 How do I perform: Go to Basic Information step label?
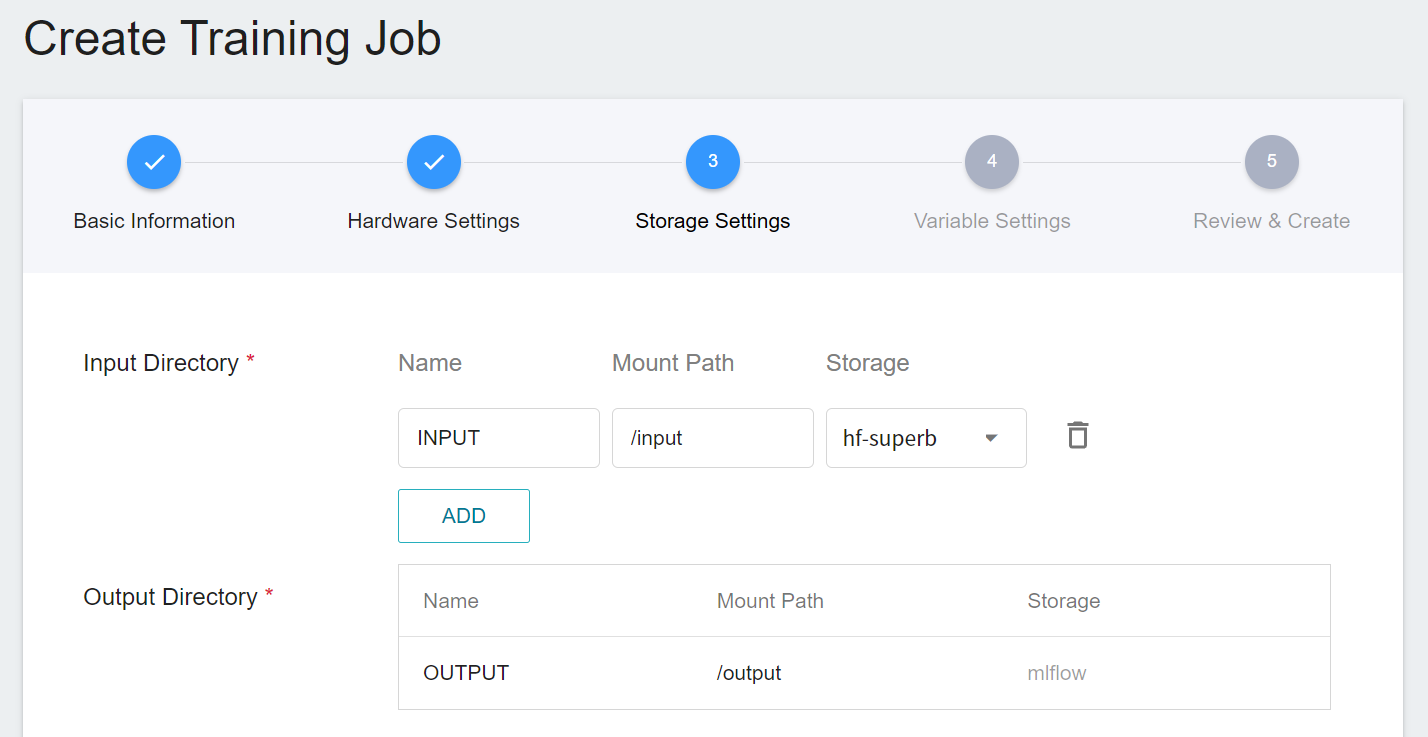(154, 221)
